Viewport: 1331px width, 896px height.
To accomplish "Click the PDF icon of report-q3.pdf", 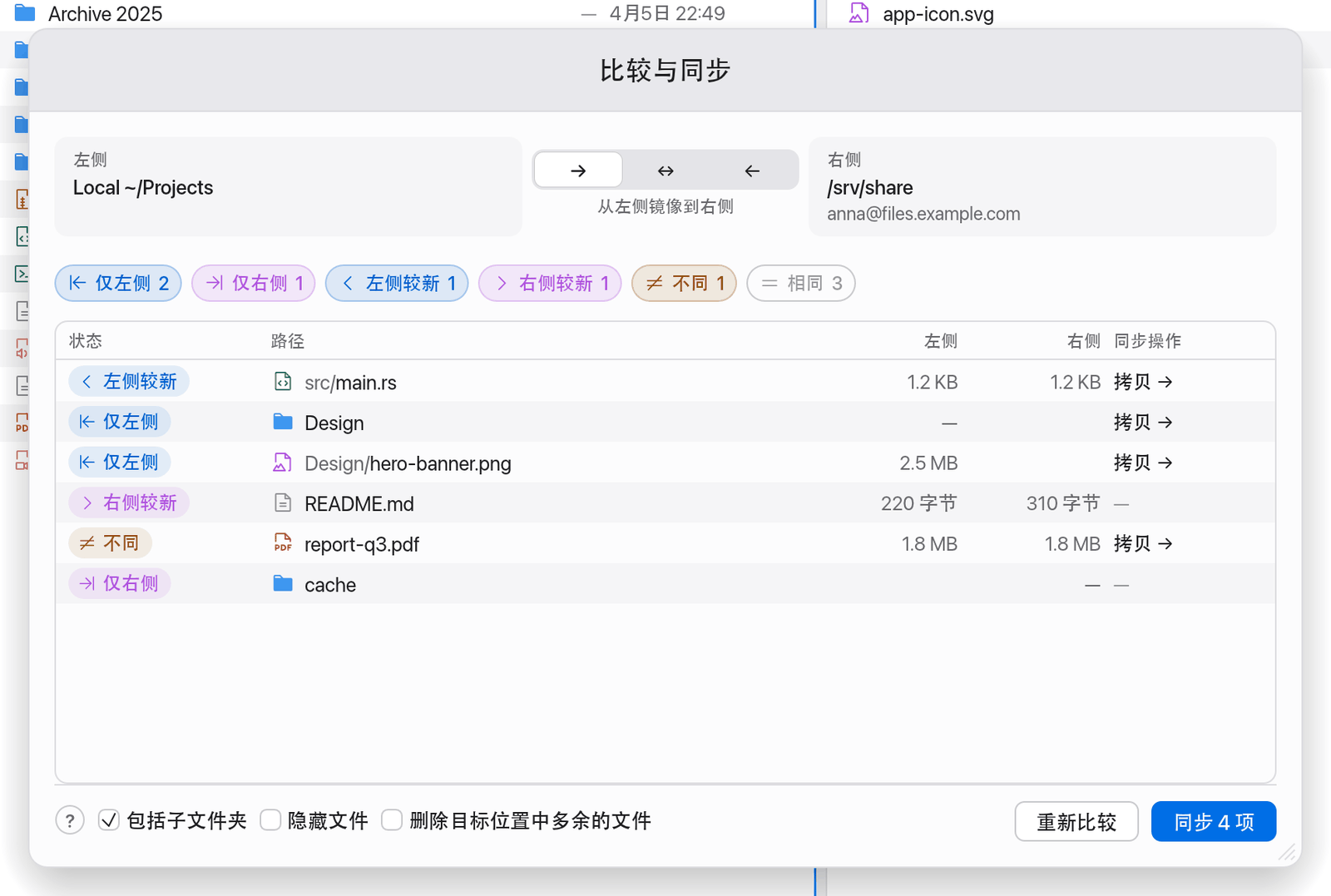I will pos(283,543).
